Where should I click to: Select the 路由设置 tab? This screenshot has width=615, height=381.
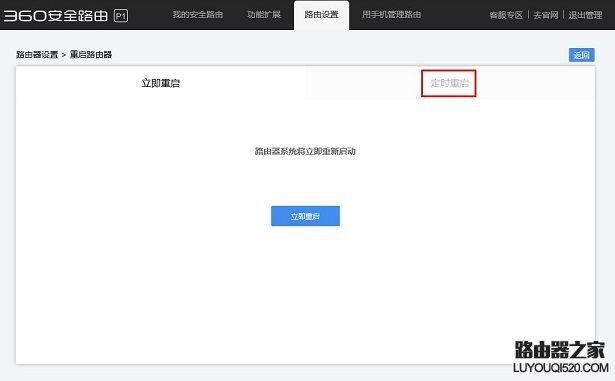click(321, 15)
